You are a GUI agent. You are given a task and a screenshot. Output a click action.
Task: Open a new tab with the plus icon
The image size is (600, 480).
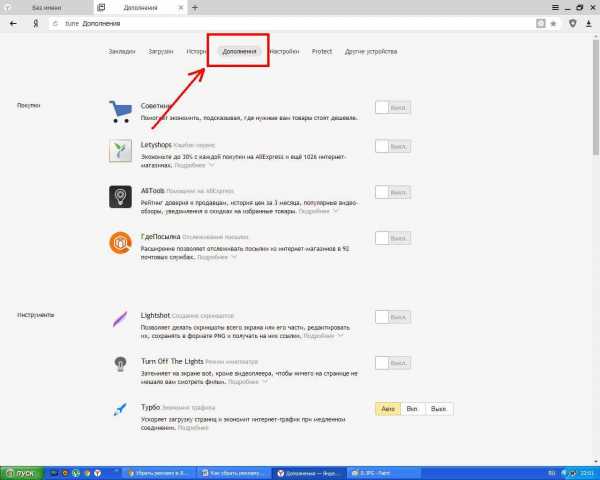point(195,8)
